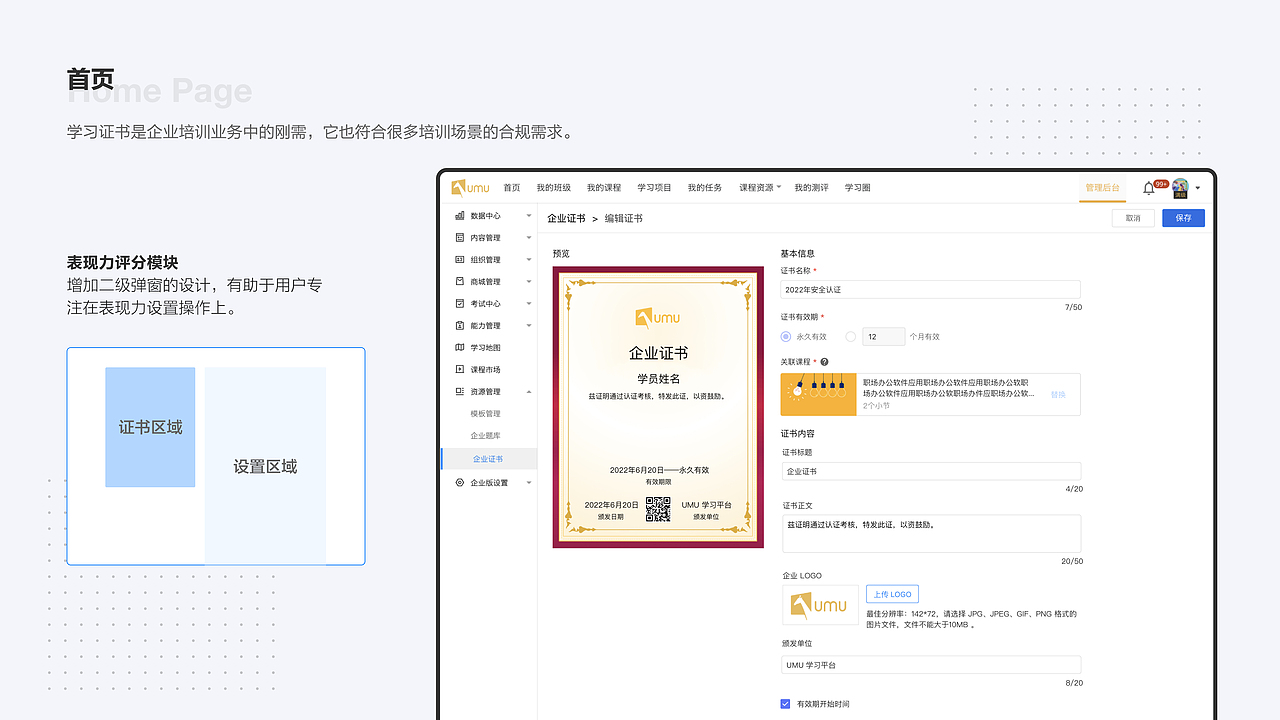
Task: Click the UMU logo in top bar
Action: point(468,187)
